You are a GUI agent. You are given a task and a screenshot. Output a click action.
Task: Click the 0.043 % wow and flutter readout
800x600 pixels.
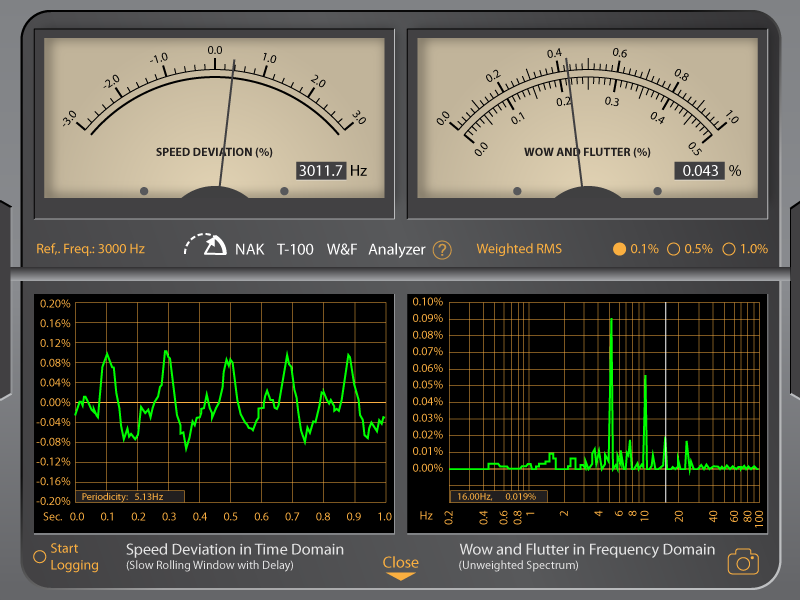point(699,170)
